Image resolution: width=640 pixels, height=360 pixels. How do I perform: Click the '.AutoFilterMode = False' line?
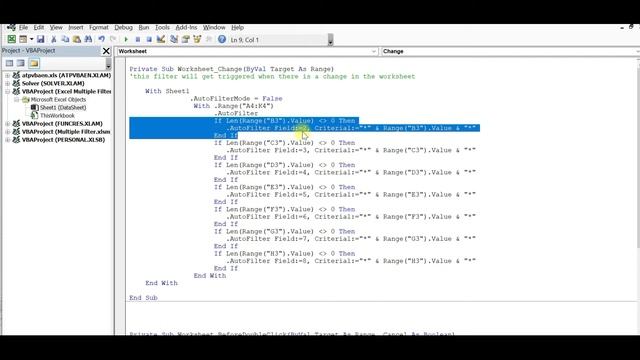coord(236,98)
